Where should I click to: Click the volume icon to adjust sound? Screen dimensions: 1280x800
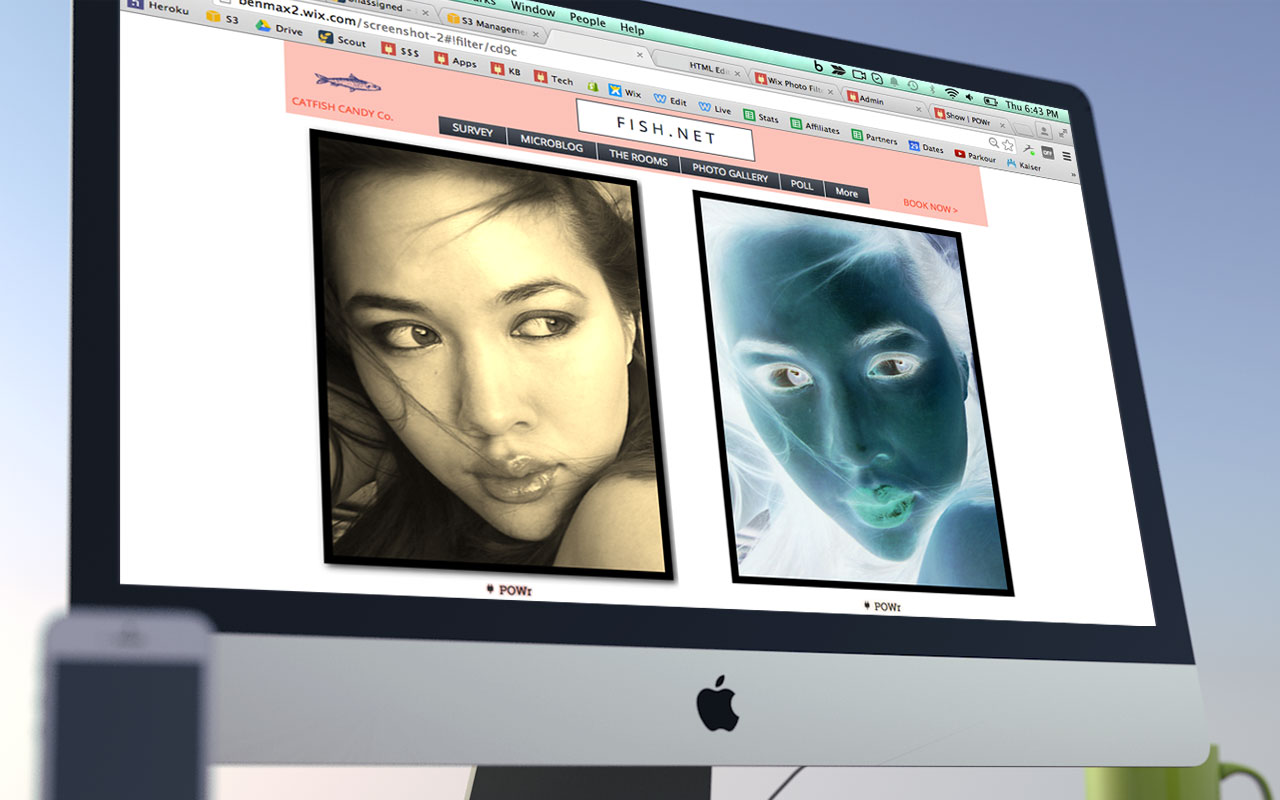[x=969, y=98]
